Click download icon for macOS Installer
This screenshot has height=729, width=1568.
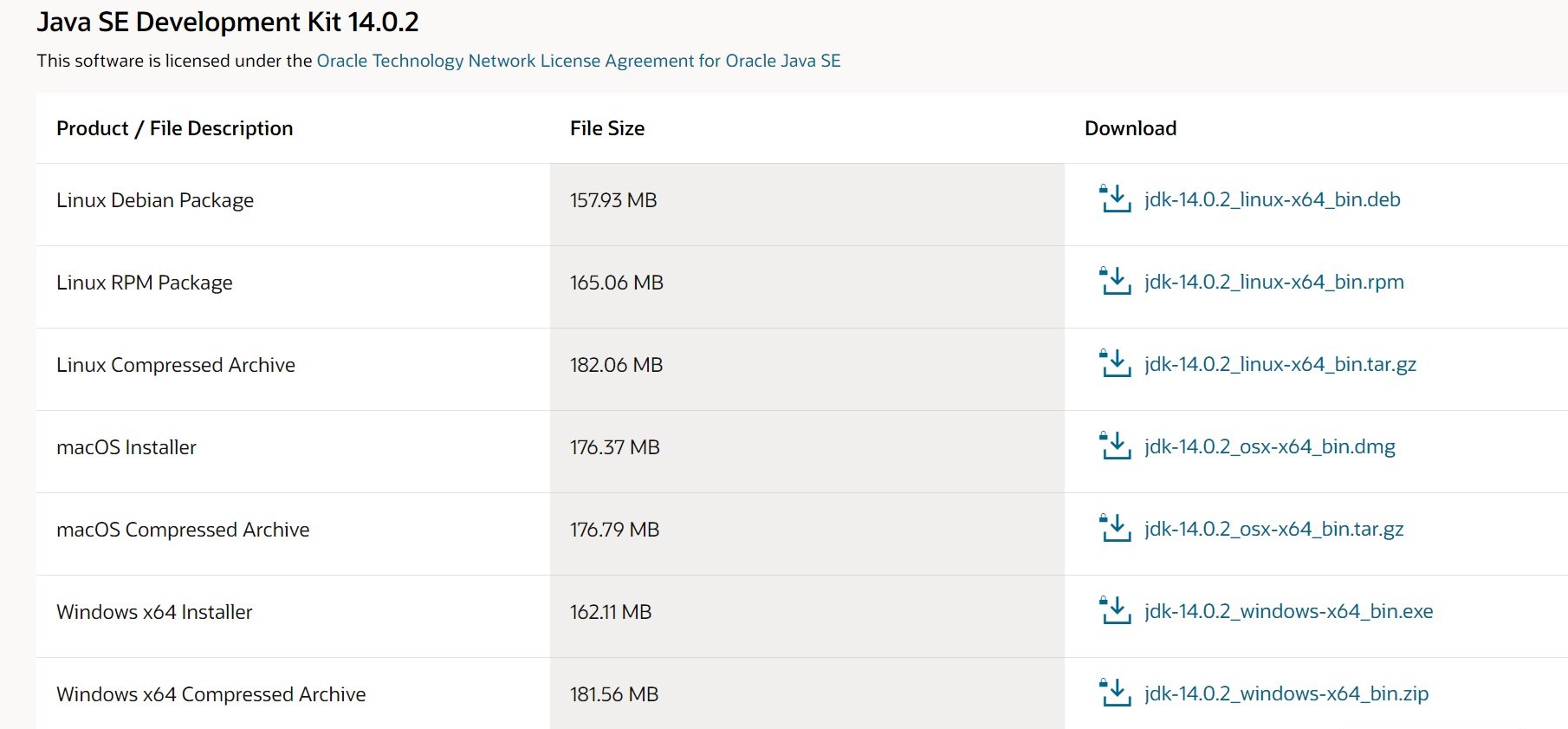click(1115, 446)
